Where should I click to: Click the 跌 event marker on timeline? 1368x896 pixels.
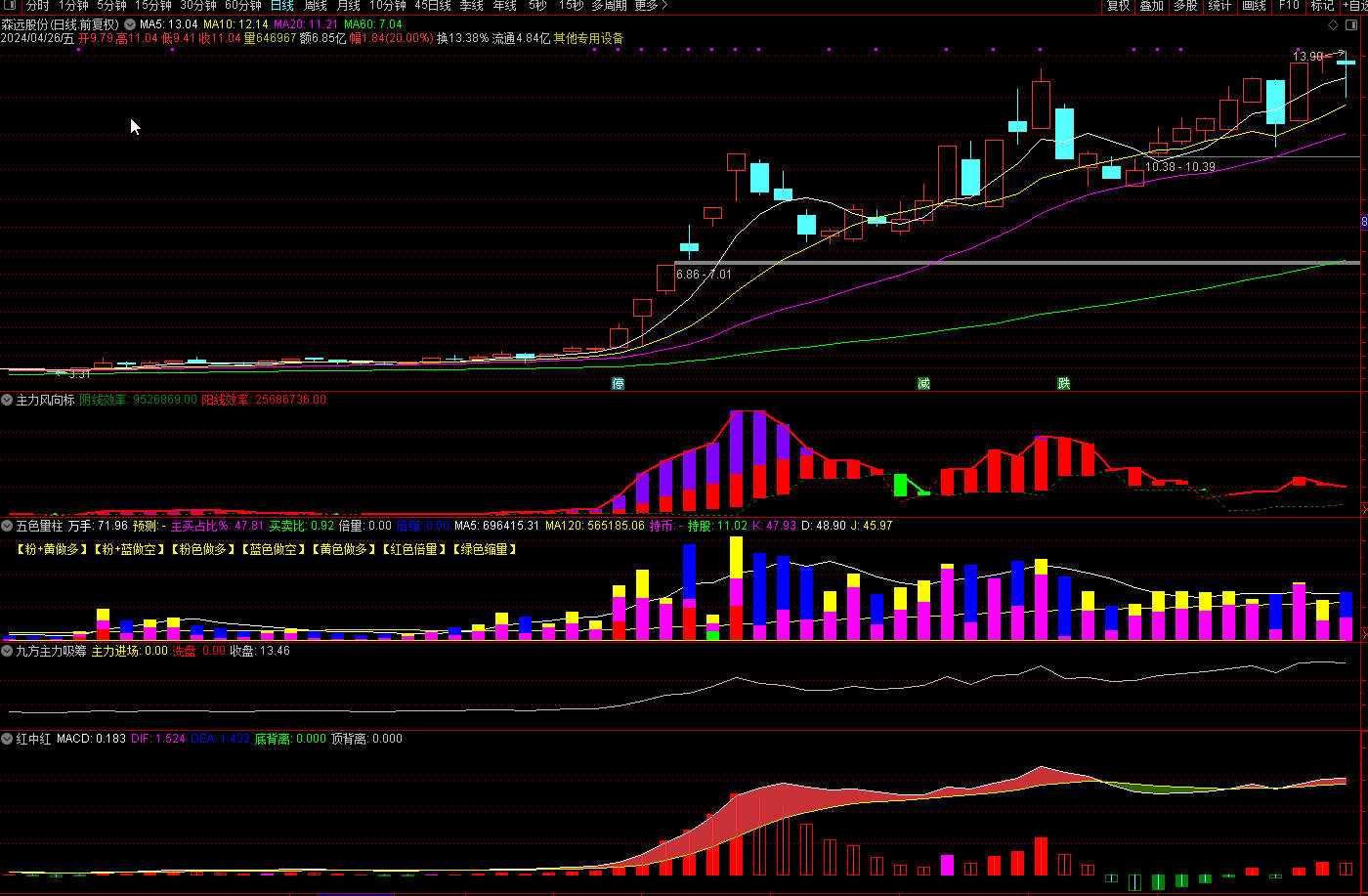pyautogui.click(x=1063, y=383)
